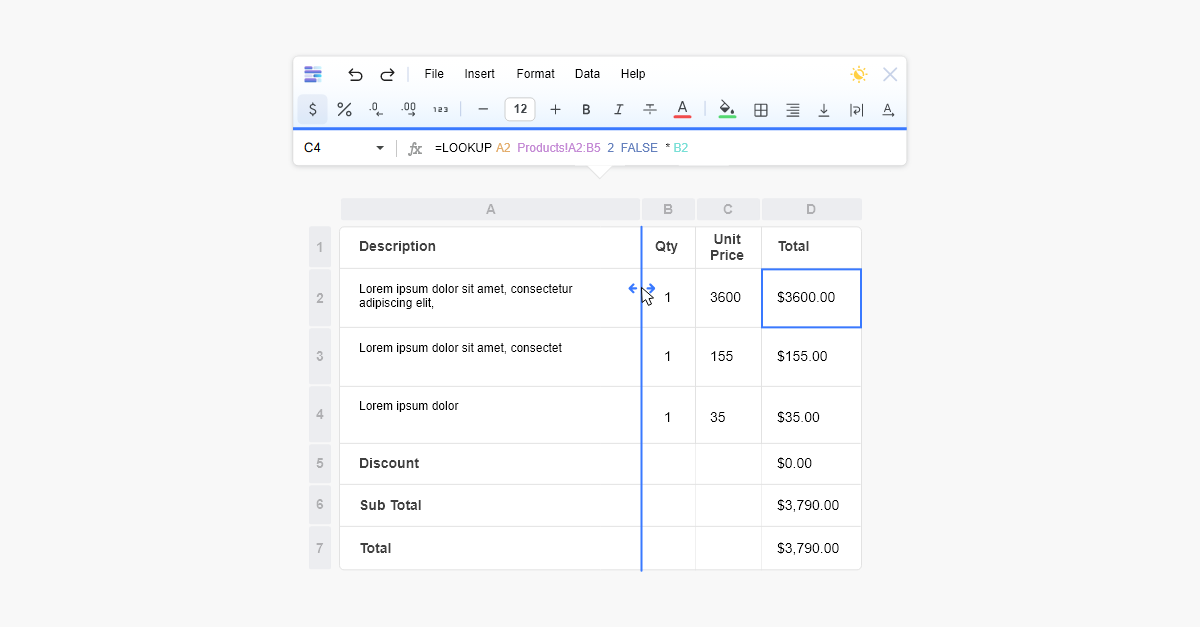Click the LOOKUP formula in formula bar

coord(562,148)
